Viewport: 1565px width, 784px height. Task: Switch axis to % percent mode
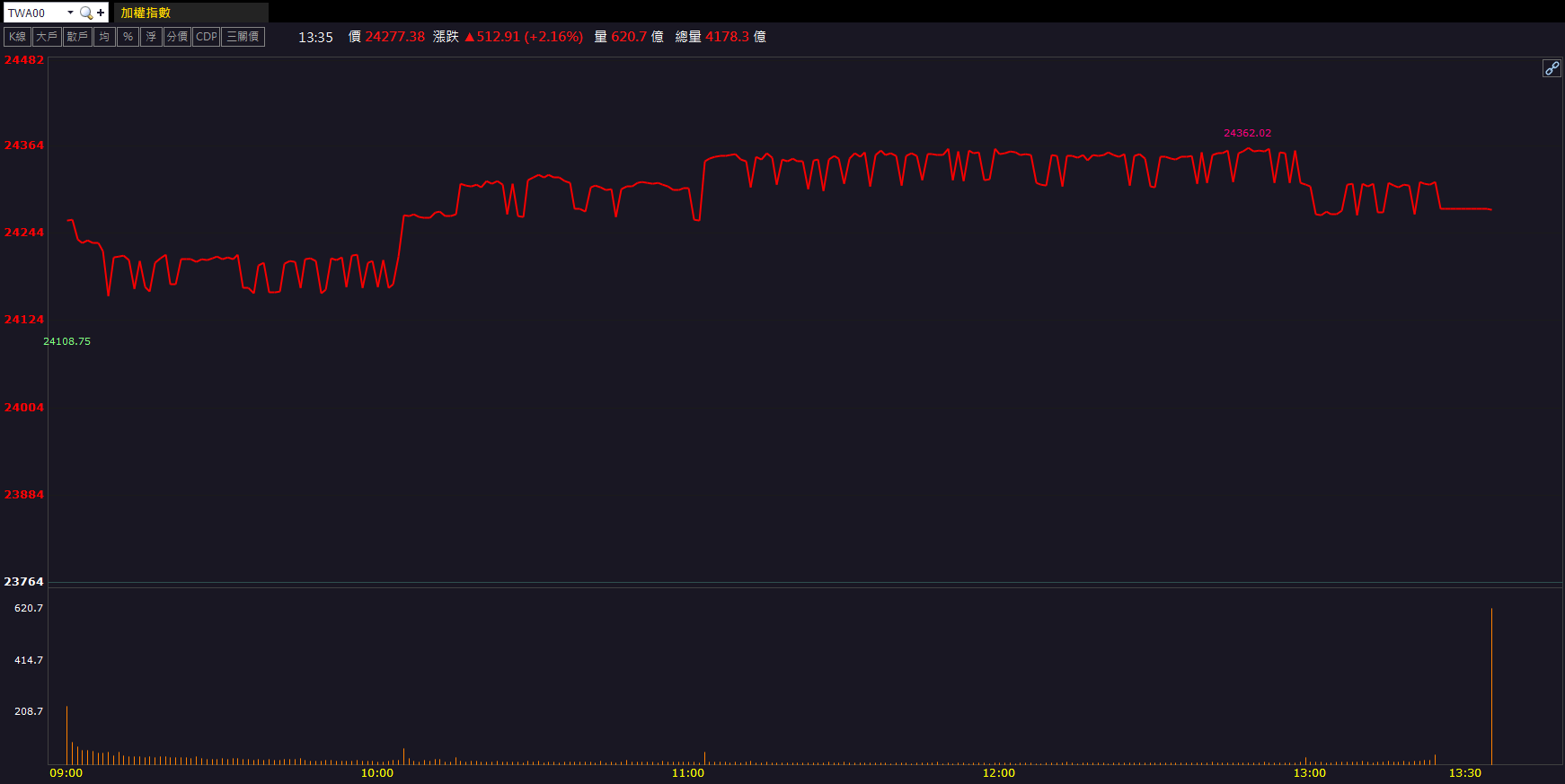pos(128,37)
